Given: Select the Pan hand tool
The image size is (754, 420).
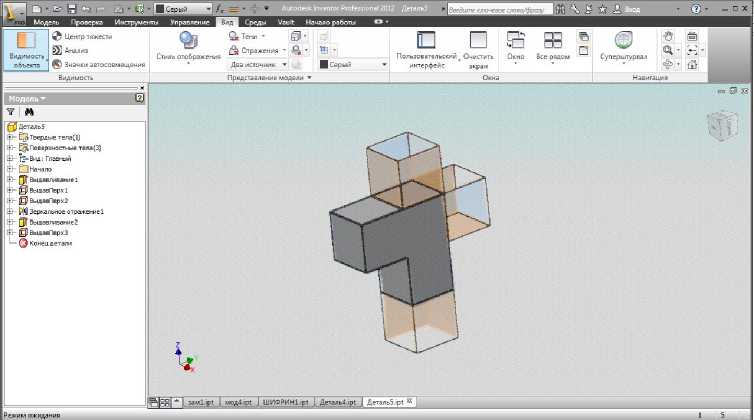Looking at the screenshot, I should (668, 36).
